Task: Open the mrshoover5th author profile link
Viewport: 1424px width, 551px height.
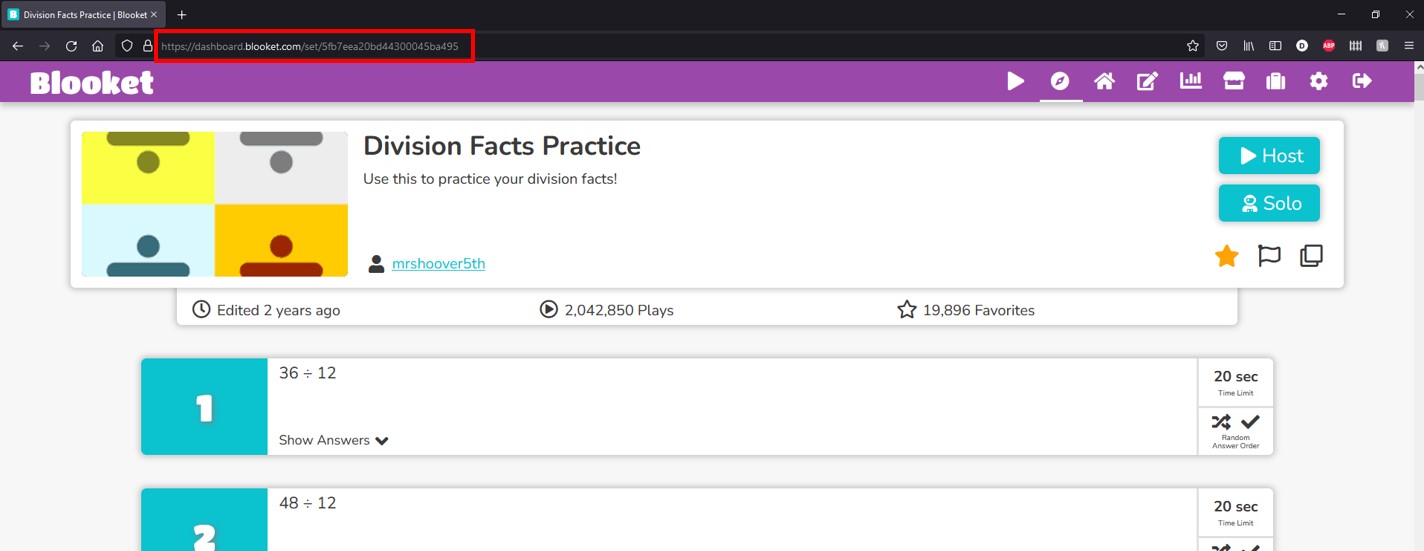Action: (x=438, y=264)
